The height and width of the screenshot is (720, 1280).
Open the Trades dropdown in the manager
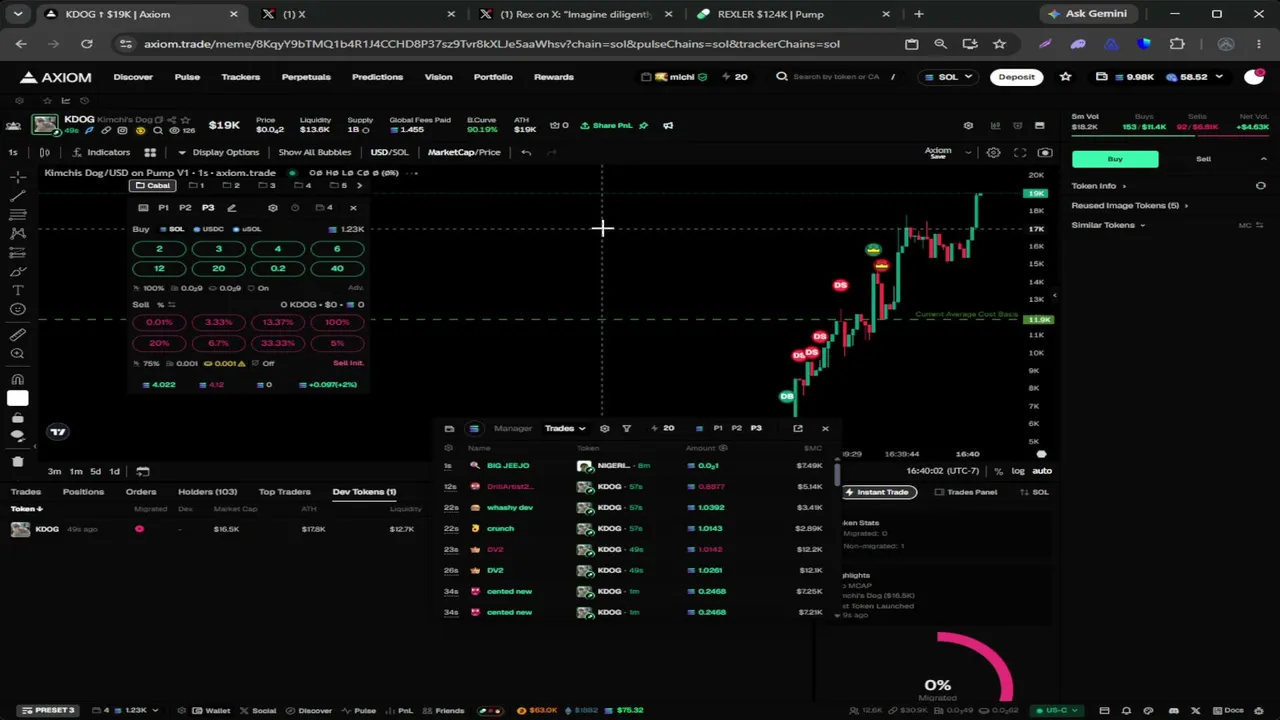[x=565, y=428]
